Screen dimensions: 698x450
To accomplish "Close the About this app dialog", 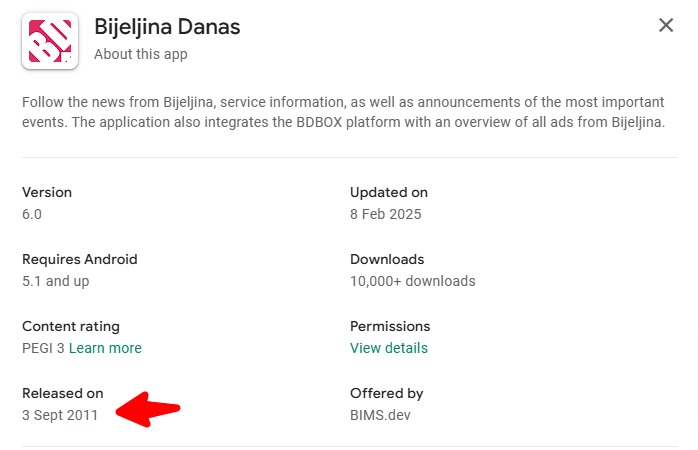I will pos(666,25).
